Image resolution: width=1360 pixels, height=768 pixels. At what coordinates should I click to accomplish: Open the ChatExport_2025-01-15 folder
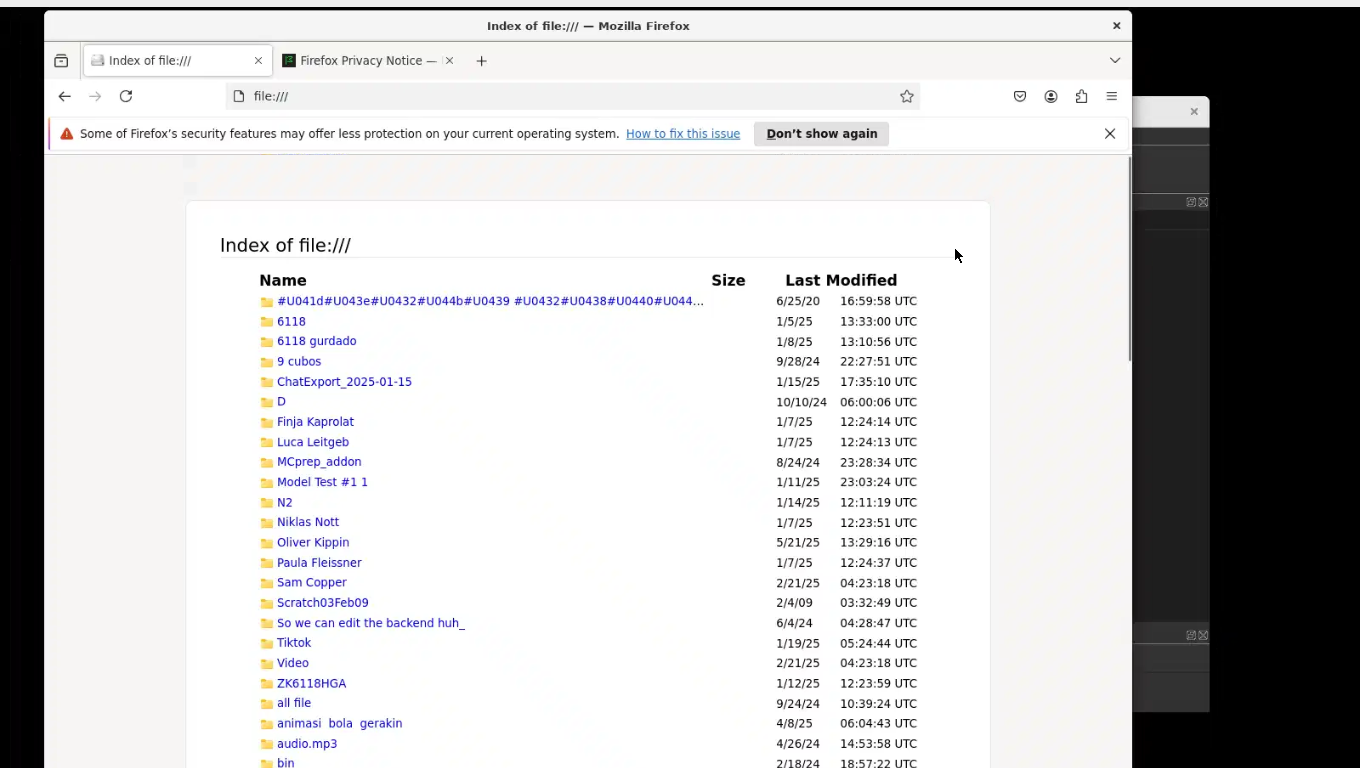pos(344,382)
